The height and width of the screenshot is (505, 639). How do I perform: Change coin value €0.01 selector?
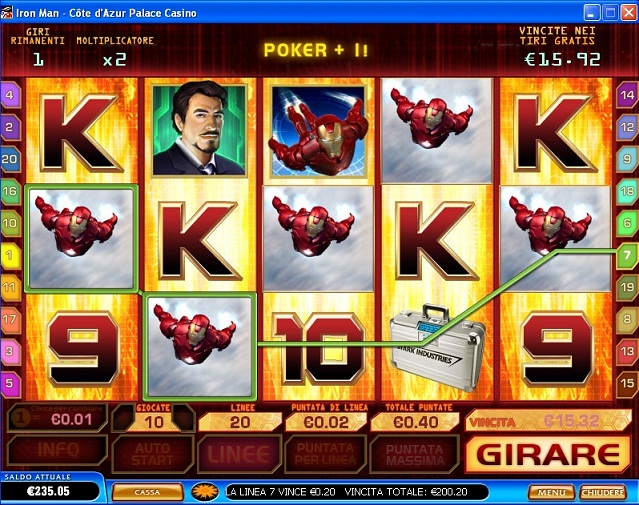coord(57,418)
